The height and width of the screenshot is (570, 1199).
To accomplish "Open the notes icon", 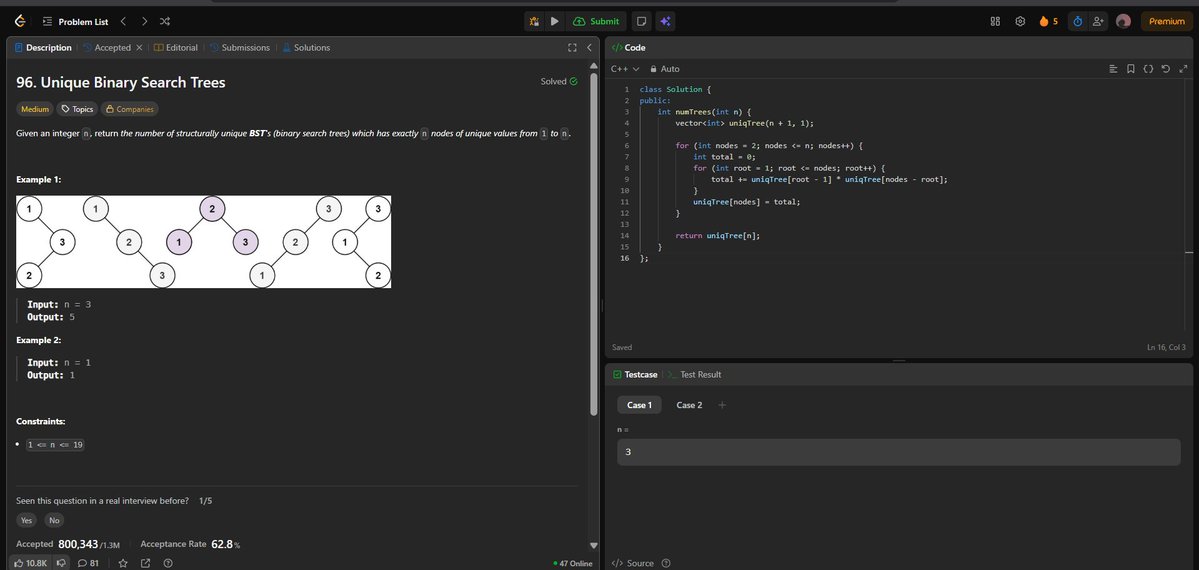I will 642,21.
